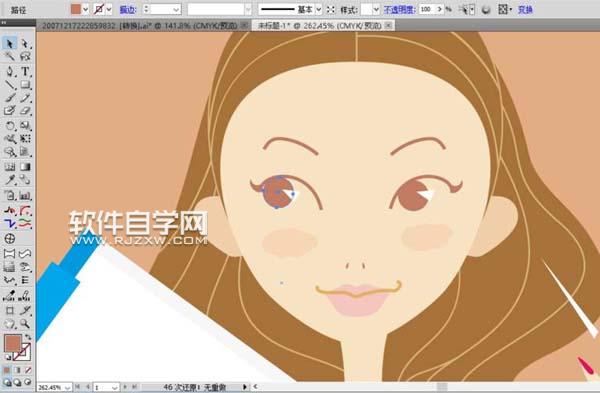The width and height of the screenshot is (600, 393).
Task: Expand stroke weight dropdown
Action: click(x=176, y=9)
